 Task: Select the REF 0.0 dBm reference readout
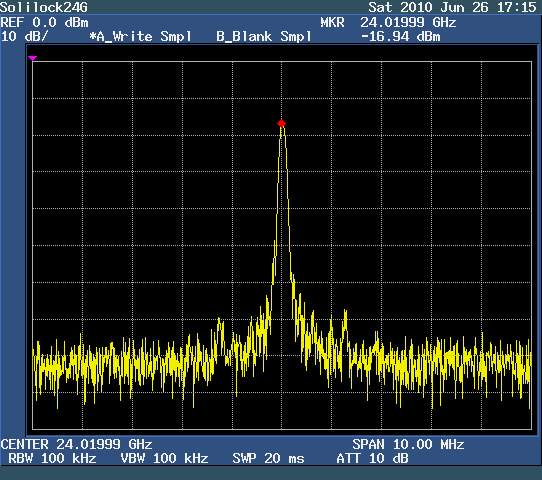[x=44, y=23]
